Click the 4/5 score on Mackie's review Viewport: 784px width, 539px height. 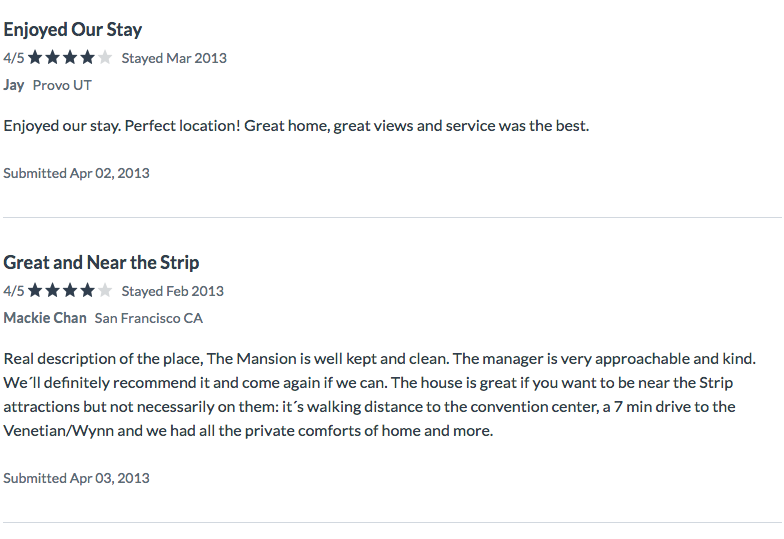click(14, 291)
